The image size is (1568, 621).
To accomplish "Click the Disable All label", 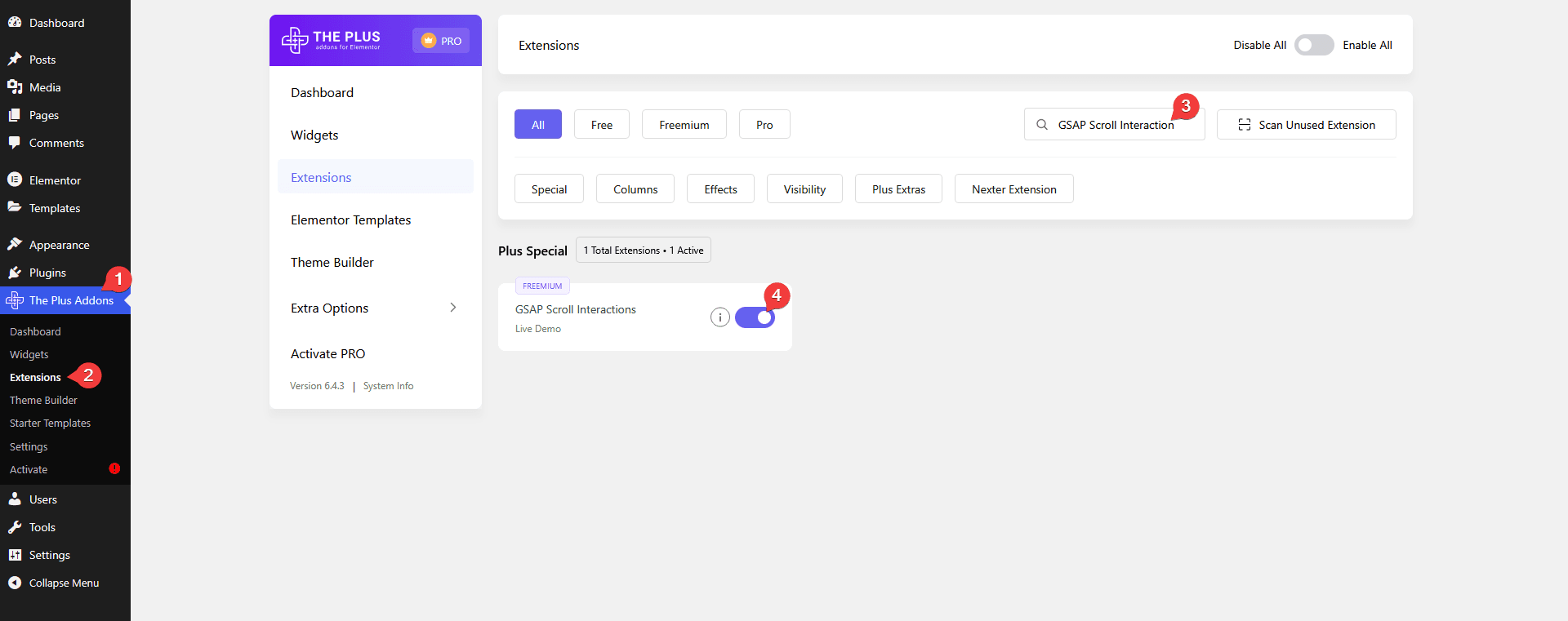I will [1259, 45].
